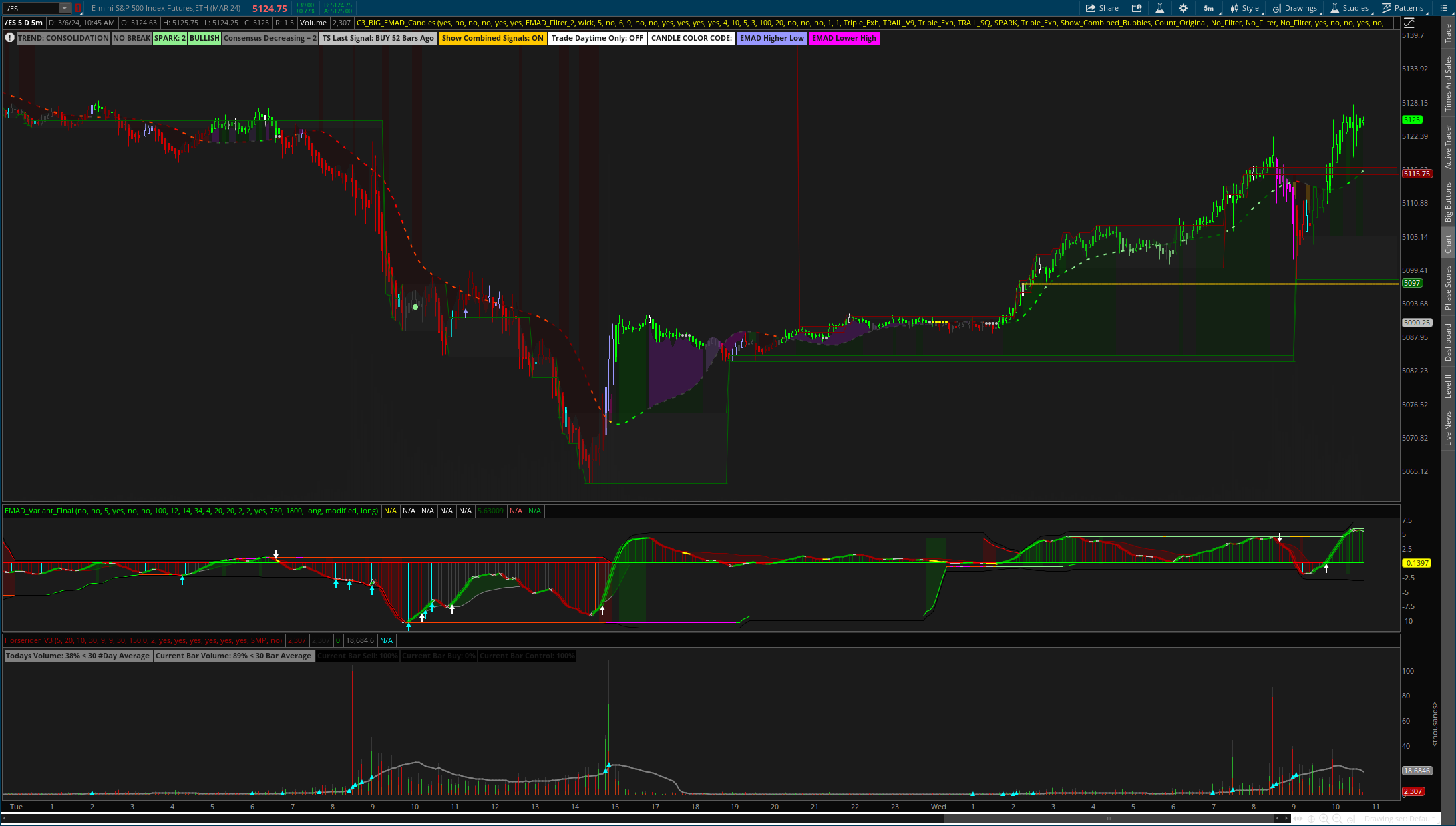Click the /ES 5 D 5m chart label
Image resolution: width=1456 pixels, height=826 pixels.
24,23
